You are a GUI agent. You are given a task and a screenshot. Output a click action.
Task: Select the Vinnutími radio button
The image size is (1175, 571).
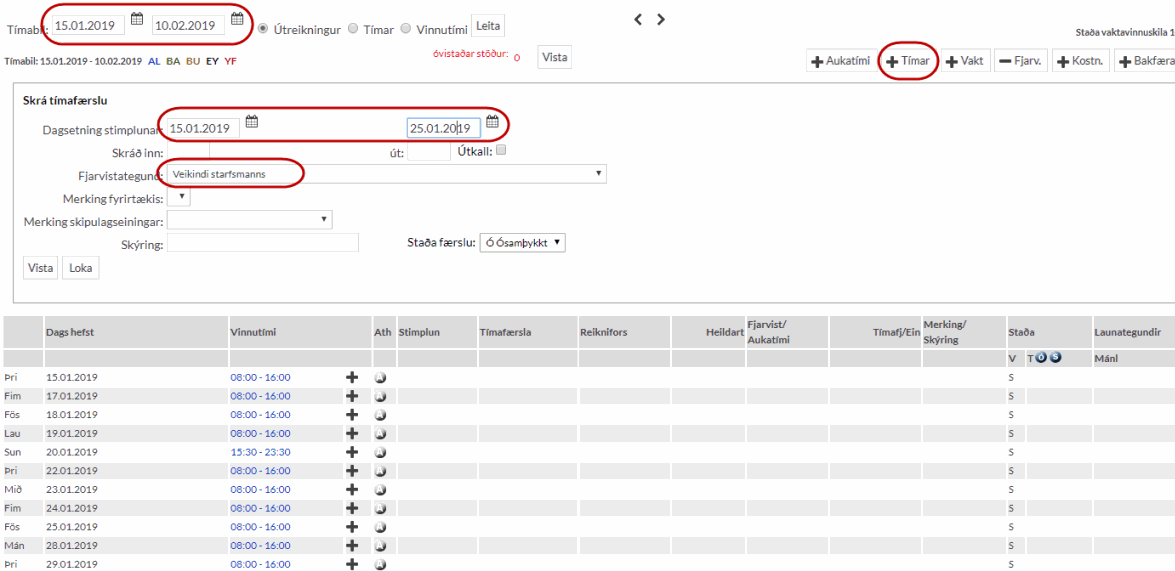405,29
